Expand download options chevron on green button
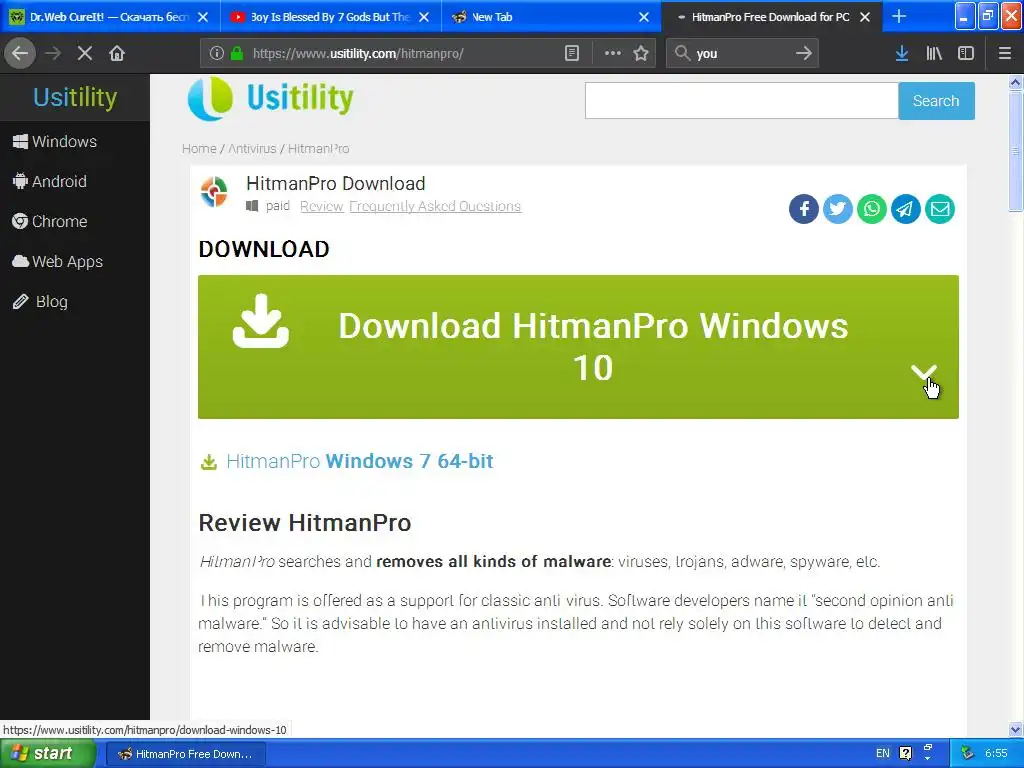The image size is (1024, 768). click(923, 372)
